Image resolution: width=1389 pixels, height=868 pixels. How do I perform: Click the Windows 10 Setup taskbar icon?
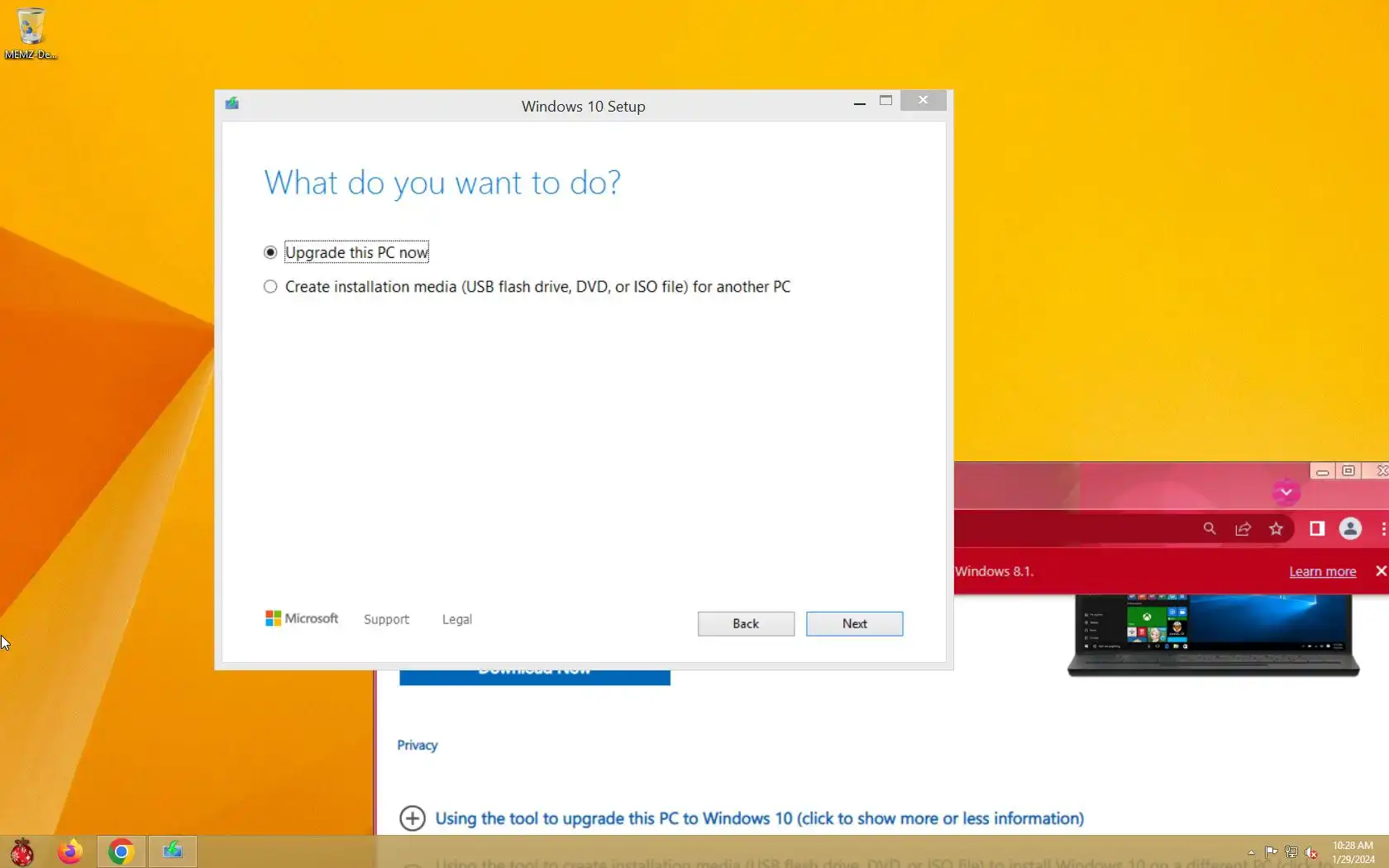point(173,851)
